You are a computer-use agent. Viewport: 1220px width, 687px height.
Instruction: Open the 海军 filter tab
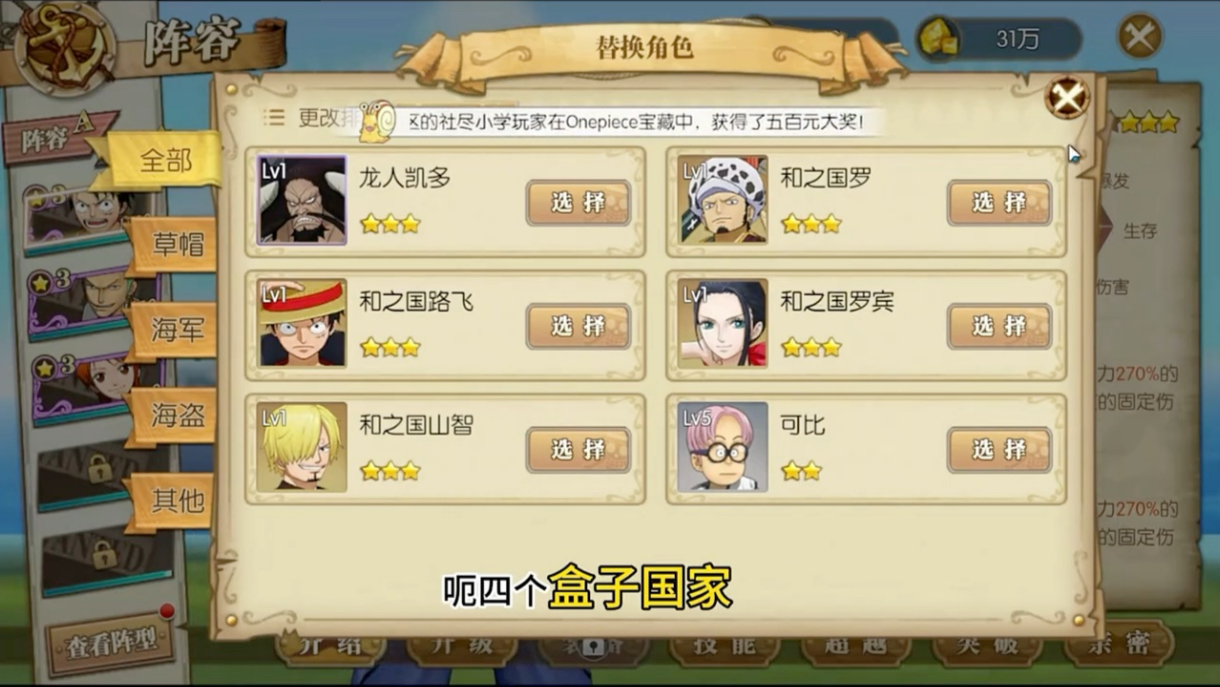click(x=174, y=331)
